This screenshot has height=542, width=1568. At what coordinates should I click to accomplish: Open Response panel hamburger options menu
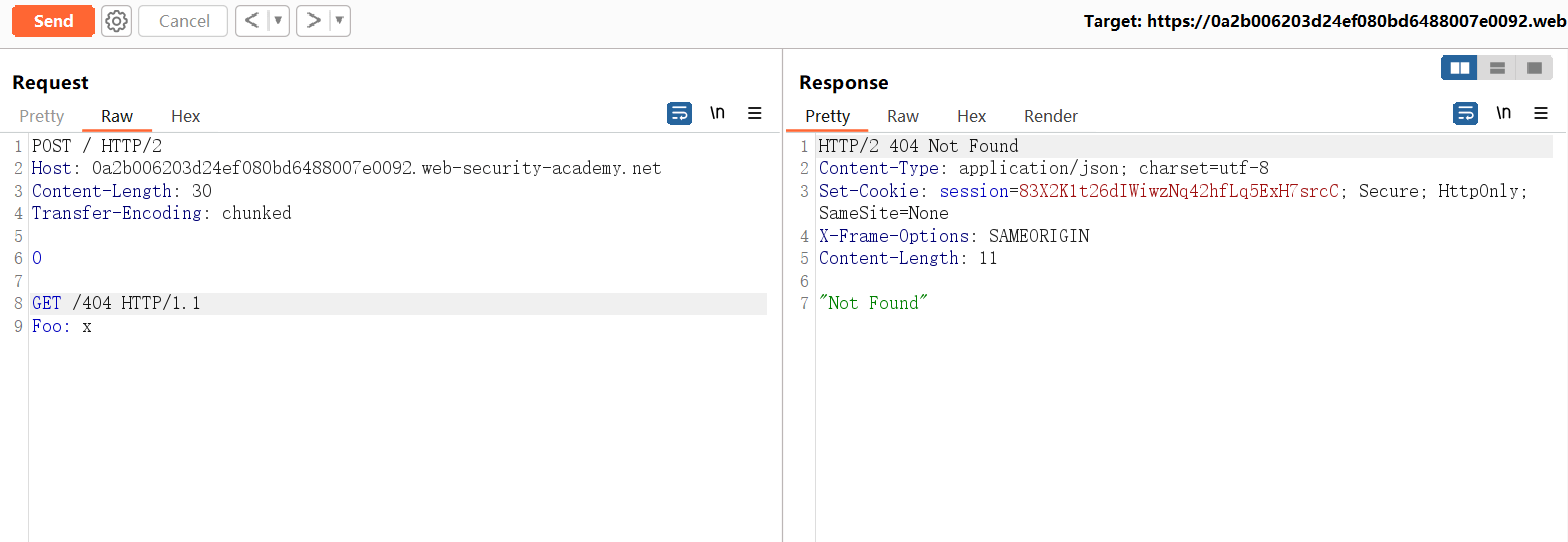pyautogui.click(x=1541, y=114)
